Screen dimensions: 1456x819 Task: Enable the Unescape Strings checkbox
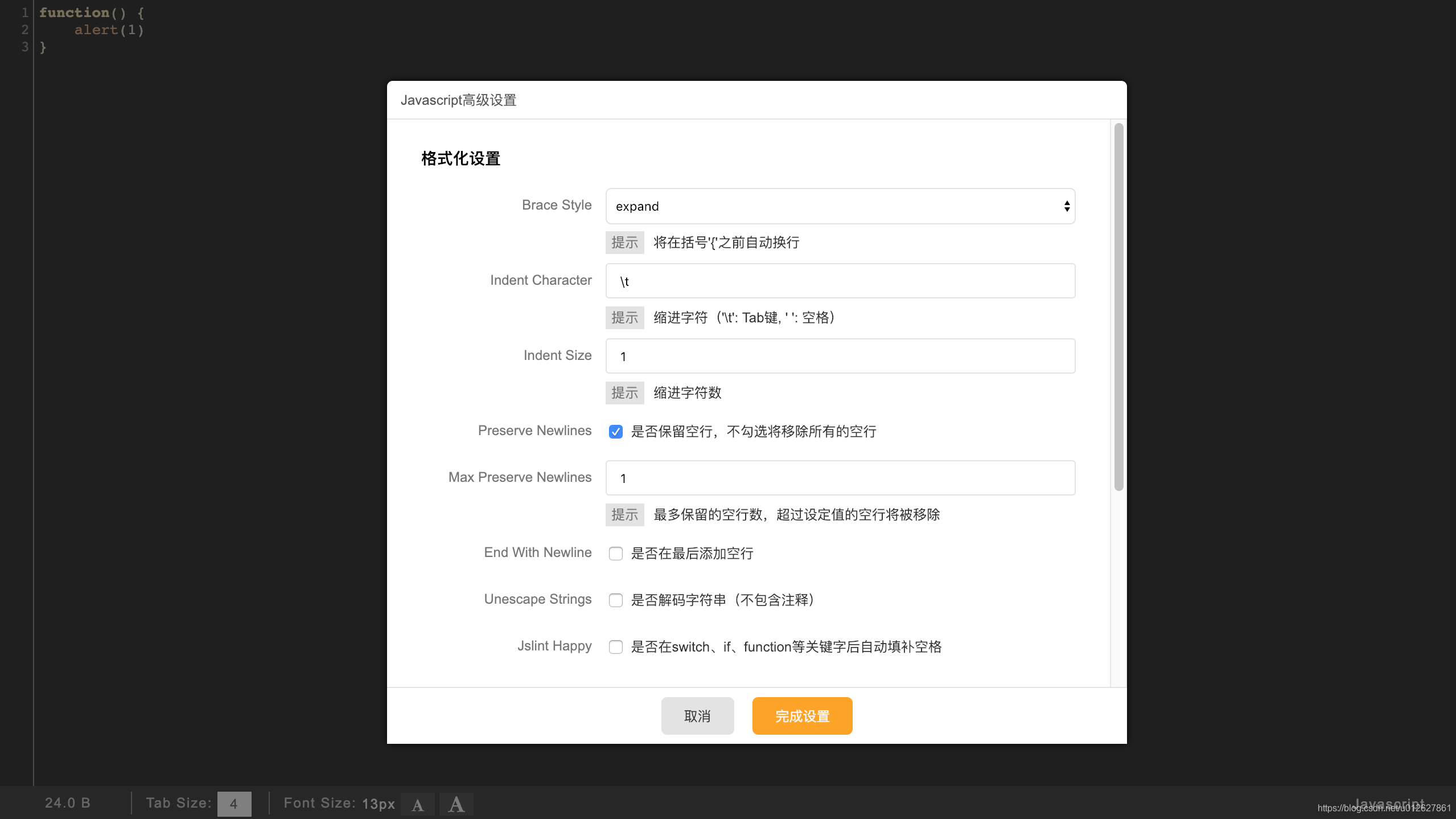(615, 600)
